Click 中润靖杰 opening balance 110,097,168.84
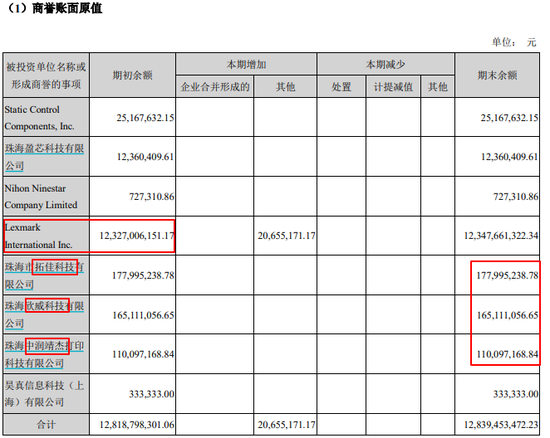 coord(143,354)
